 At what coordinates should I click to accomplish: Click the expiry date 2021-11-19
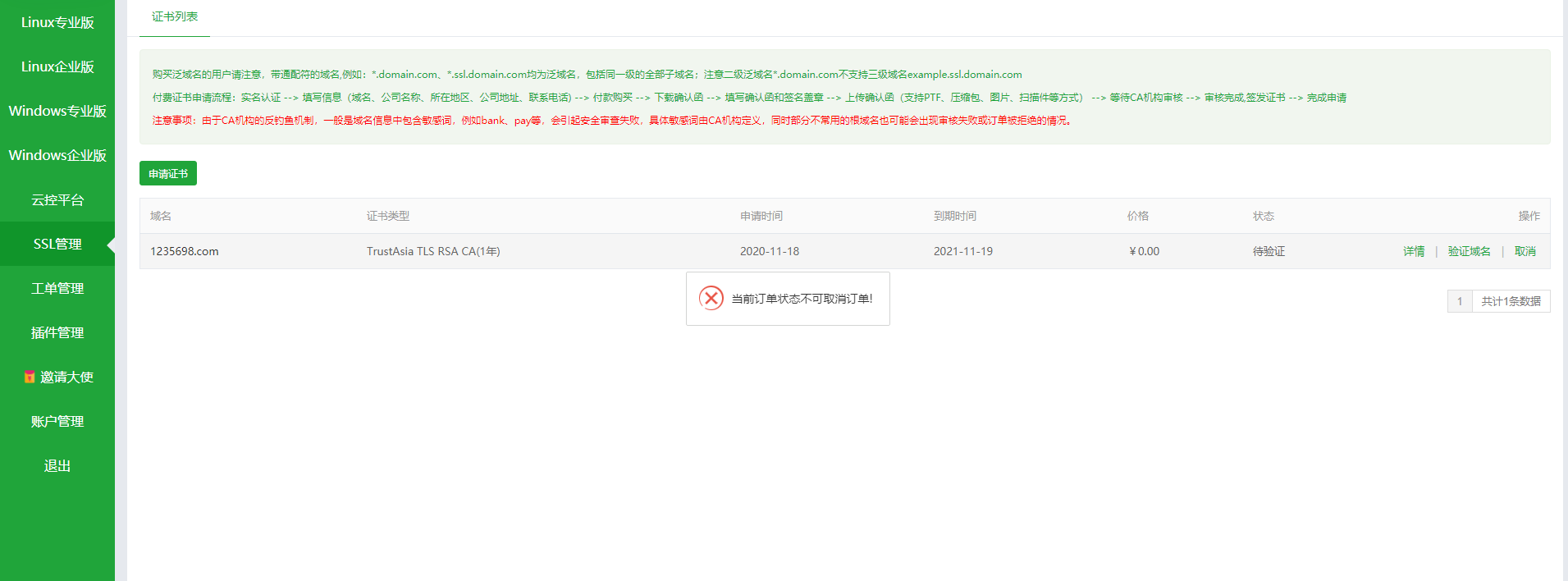(x=963, y=251)
